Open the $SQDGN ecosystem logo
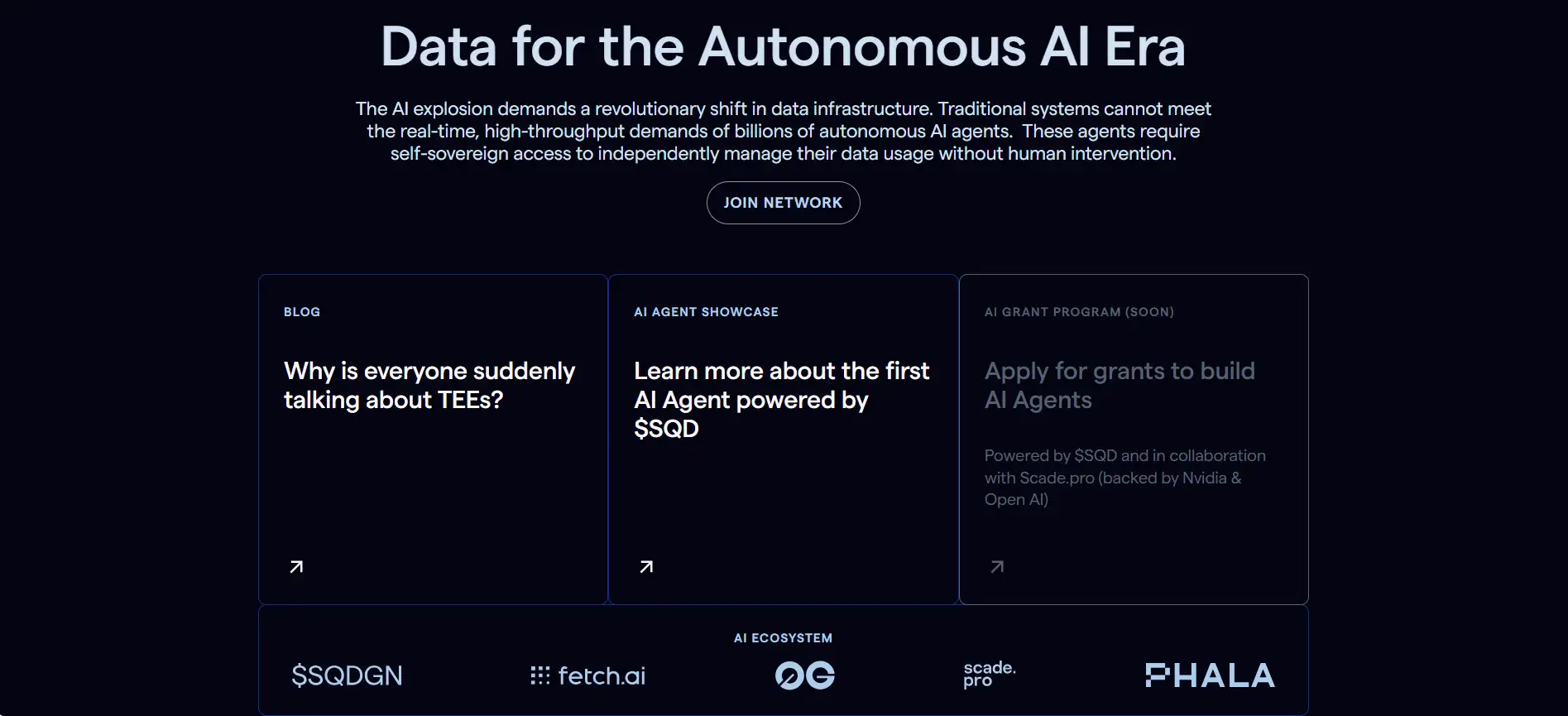This screenshot has width=1568, height=716. pyautogui.click(x=347, y=675)
